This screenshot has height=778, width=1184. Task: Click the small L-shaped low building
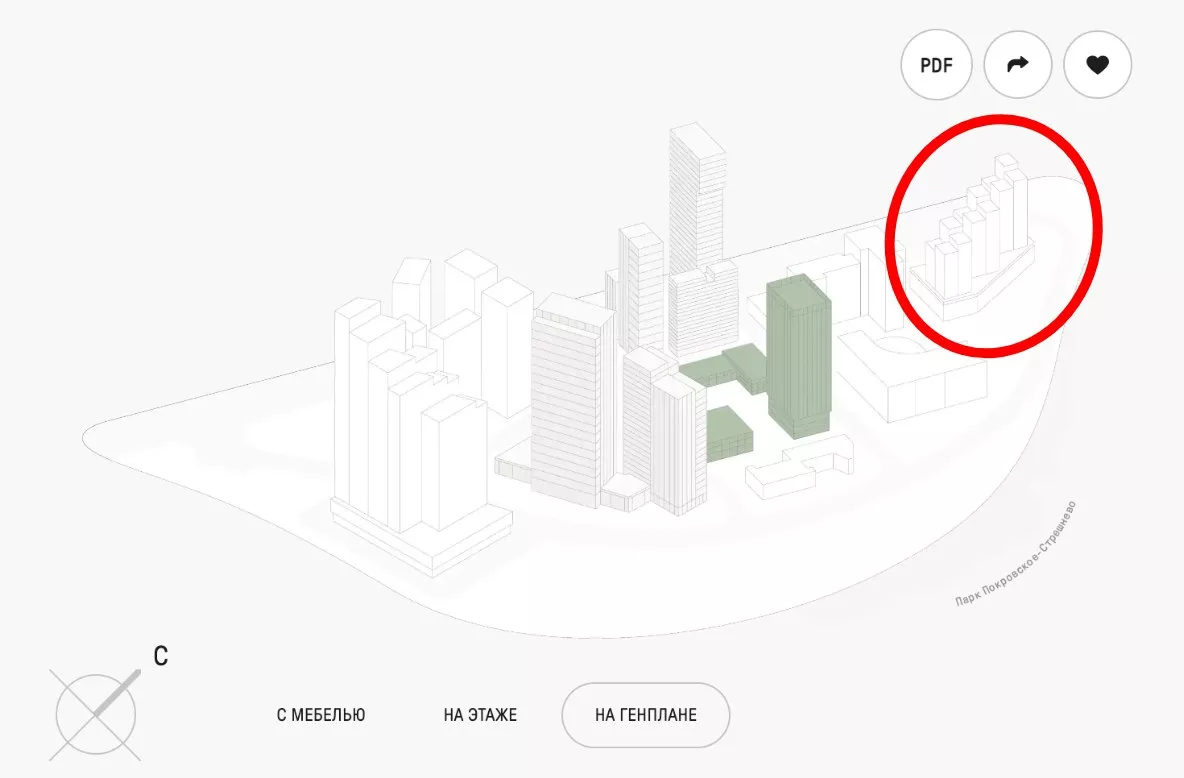point(800,468)
